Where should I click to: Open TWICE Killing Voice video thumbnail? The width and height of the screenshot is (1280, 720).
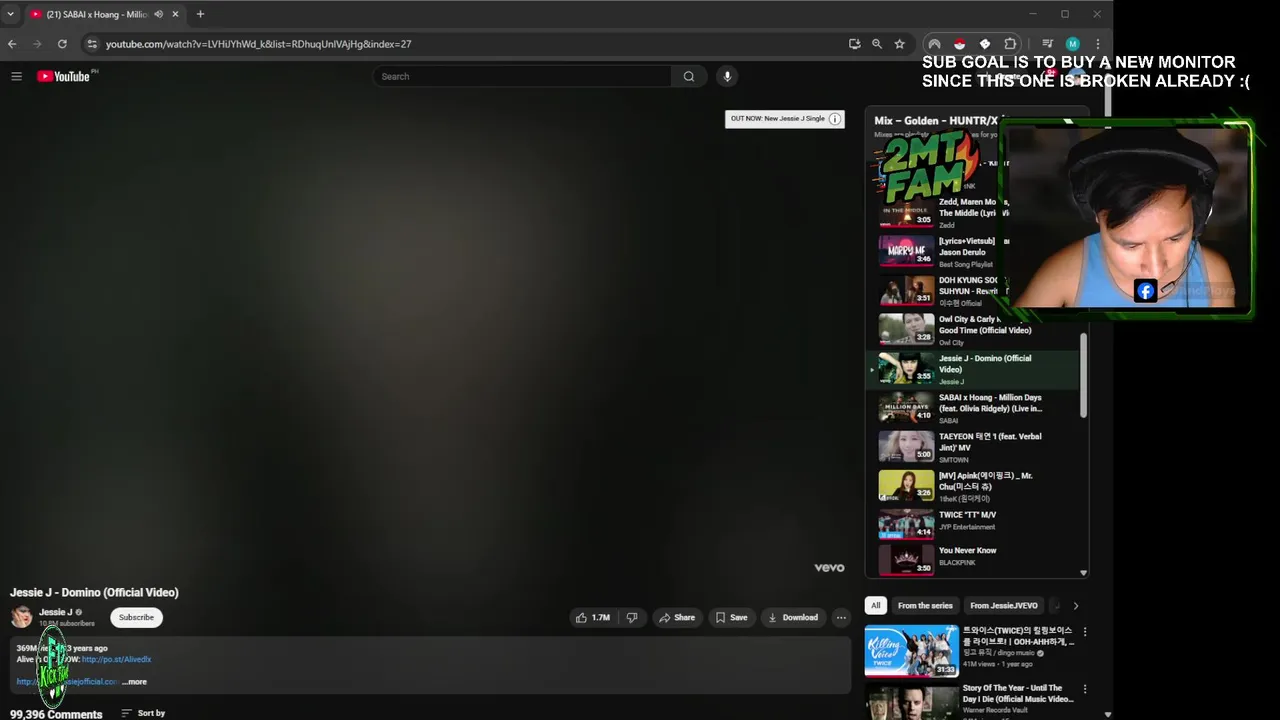pos(911,651)
